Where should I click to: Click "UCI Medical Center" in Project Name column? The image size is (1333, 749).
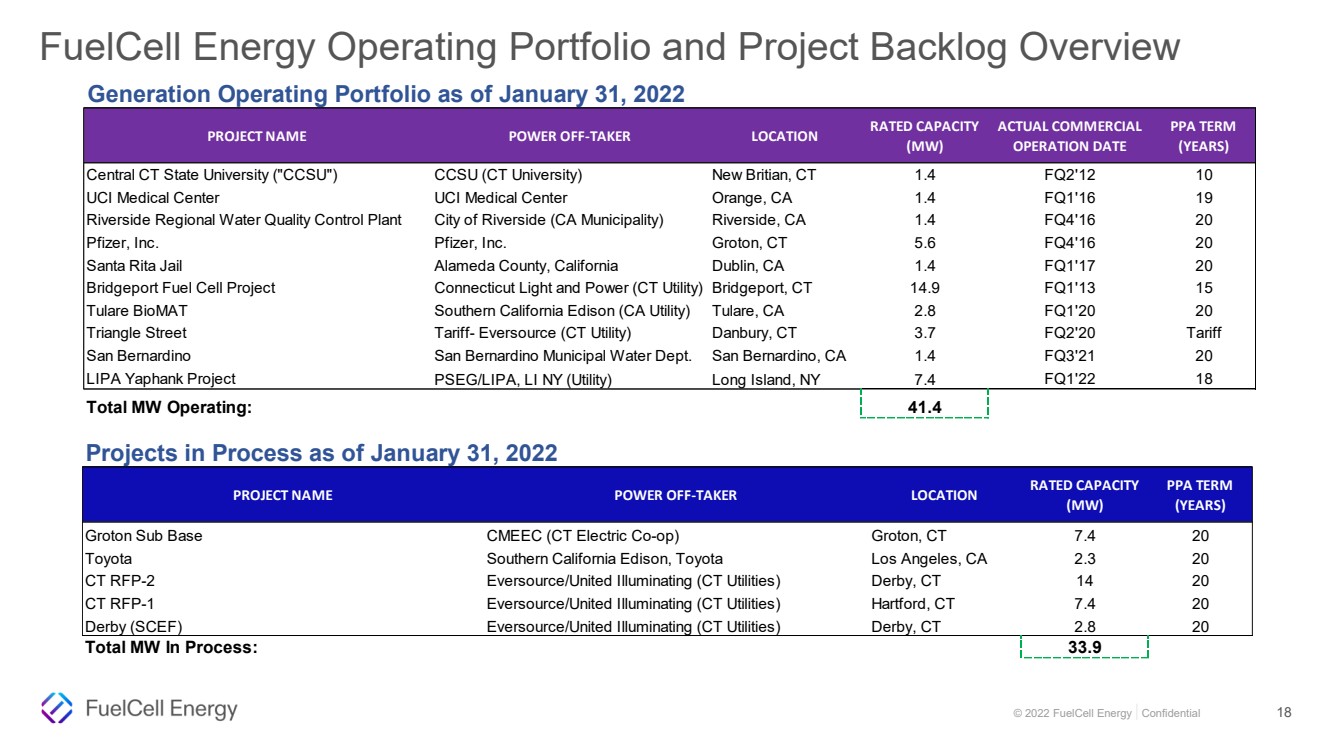(153, 198)
